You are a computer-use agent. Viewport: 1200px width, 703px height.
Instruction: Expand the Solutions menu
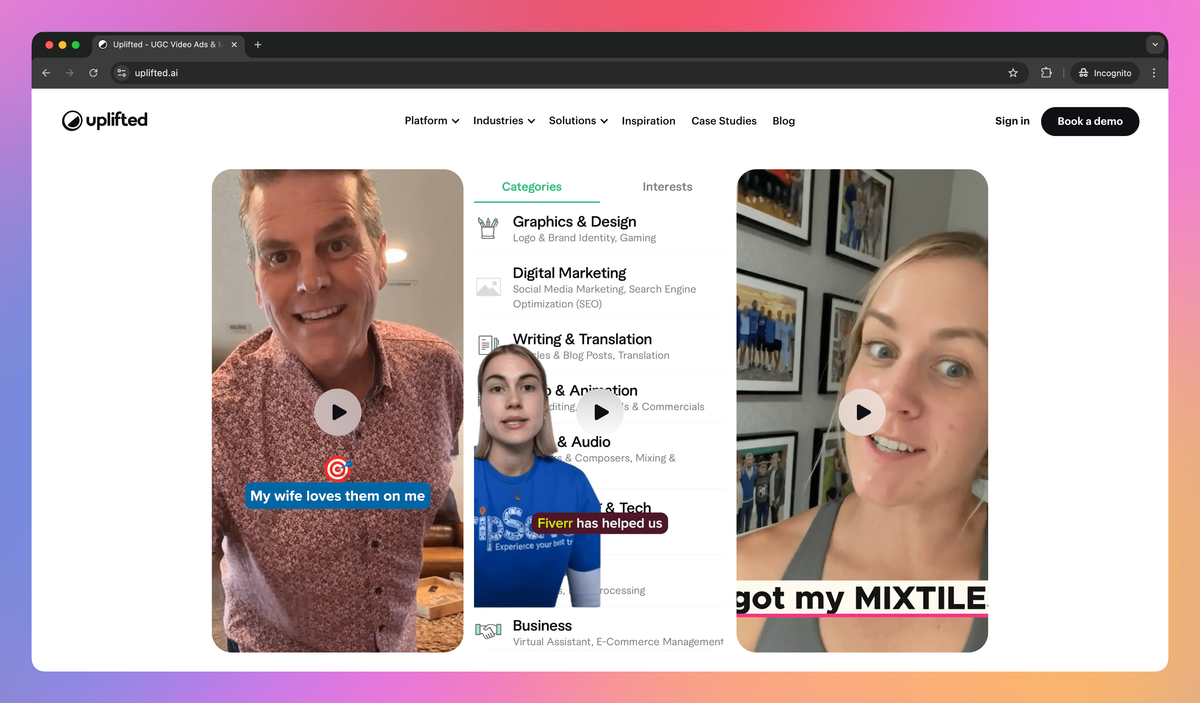pyautogui.click(x=578, y=121)
